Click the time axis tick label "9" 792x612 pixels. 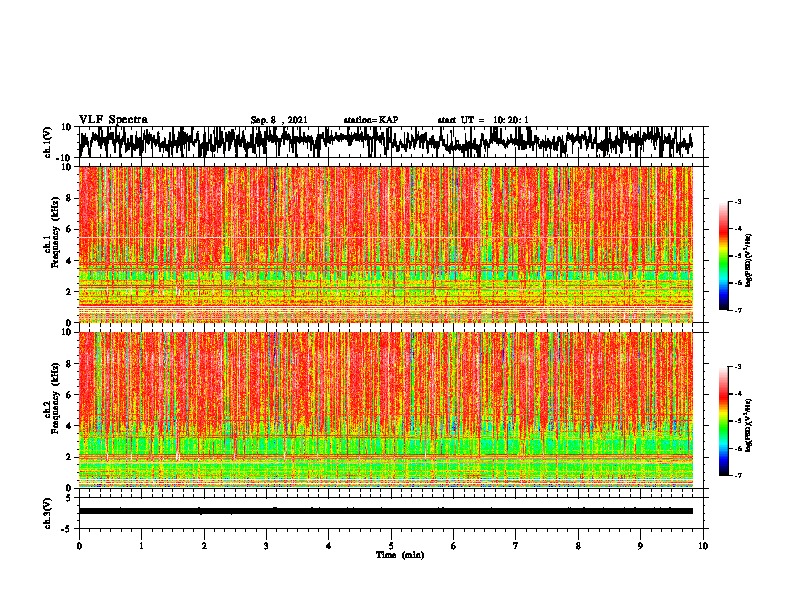tap(640, 546)
